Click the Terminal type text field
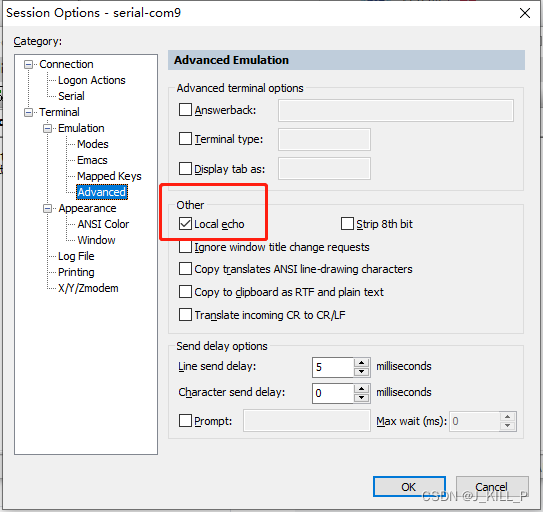Screen dimensions: 543x512 tap(324, 140)
